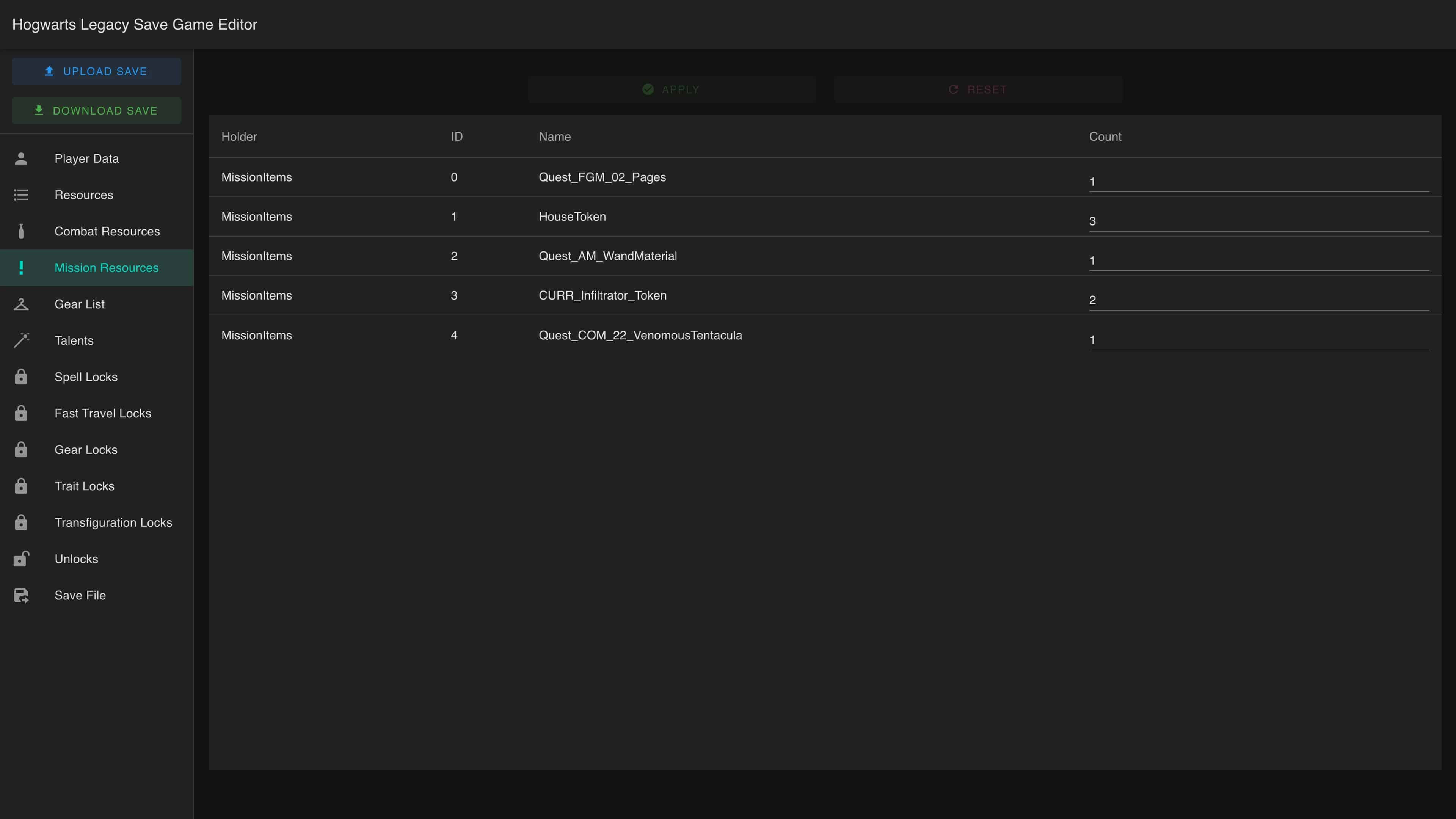The image size is (1456, 819).
Task: Click ID cell 4 in VenomousTentacula row
Action: point(454,335)
